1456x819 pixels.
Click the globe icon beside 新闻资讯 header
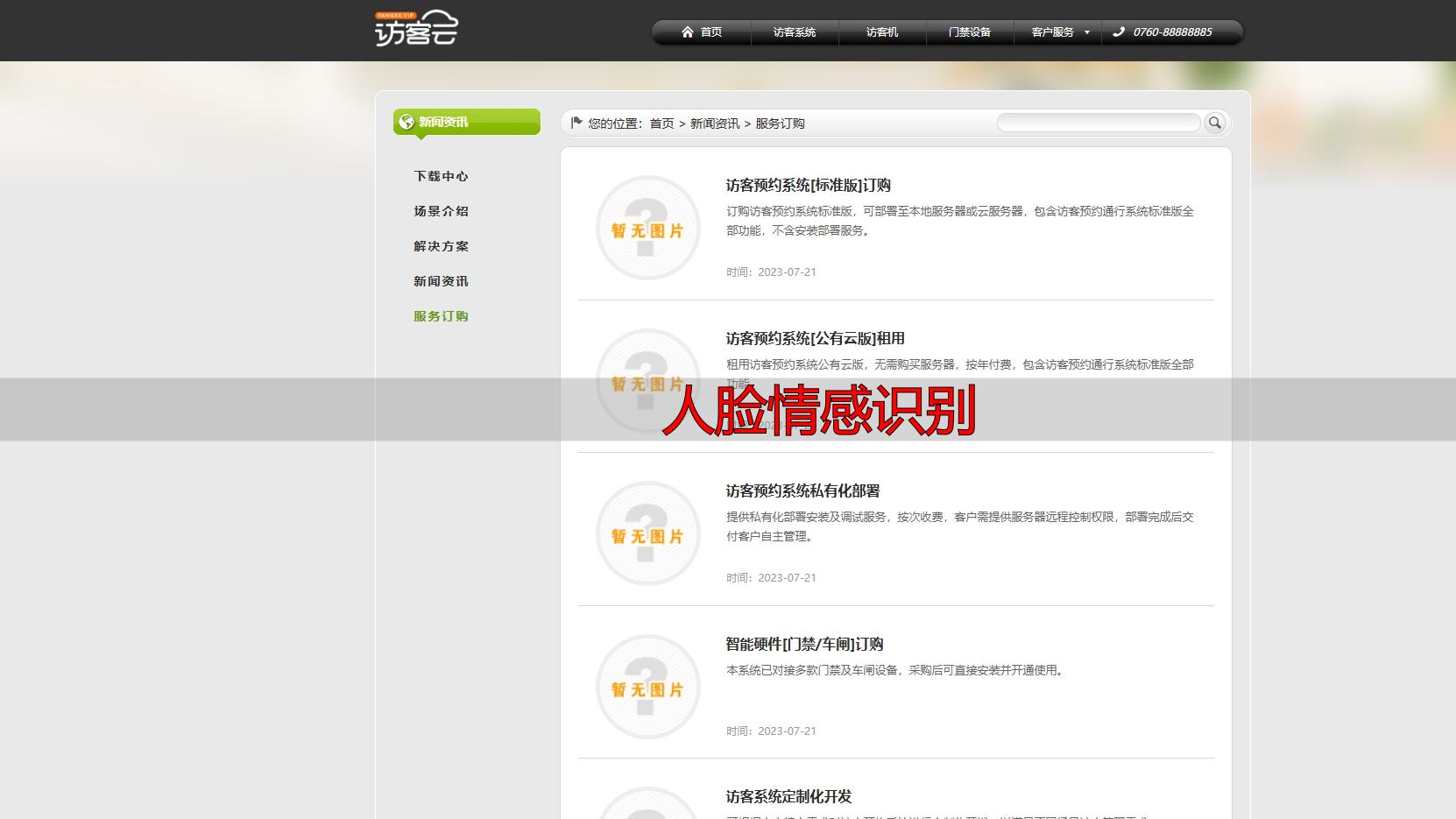tap(406, 122)
